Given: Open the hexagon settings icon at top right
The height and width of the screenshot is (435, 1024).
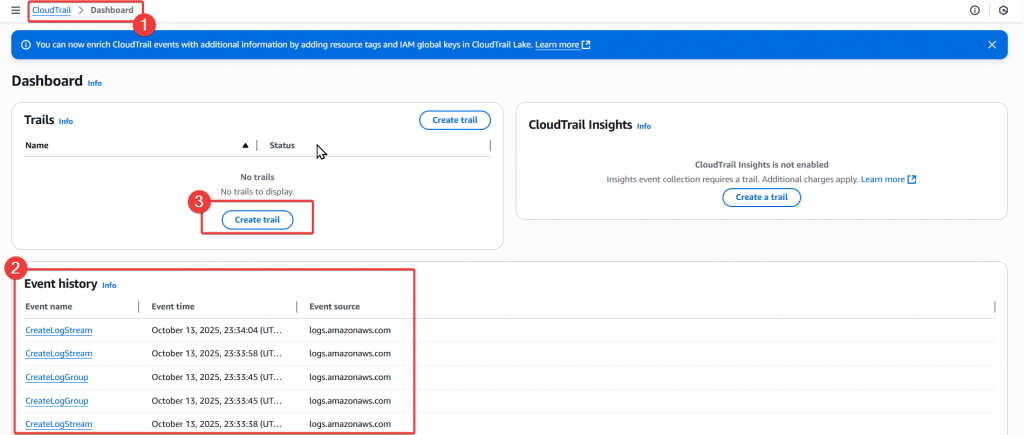Looking at the screenshot, I should [1004, 10].
